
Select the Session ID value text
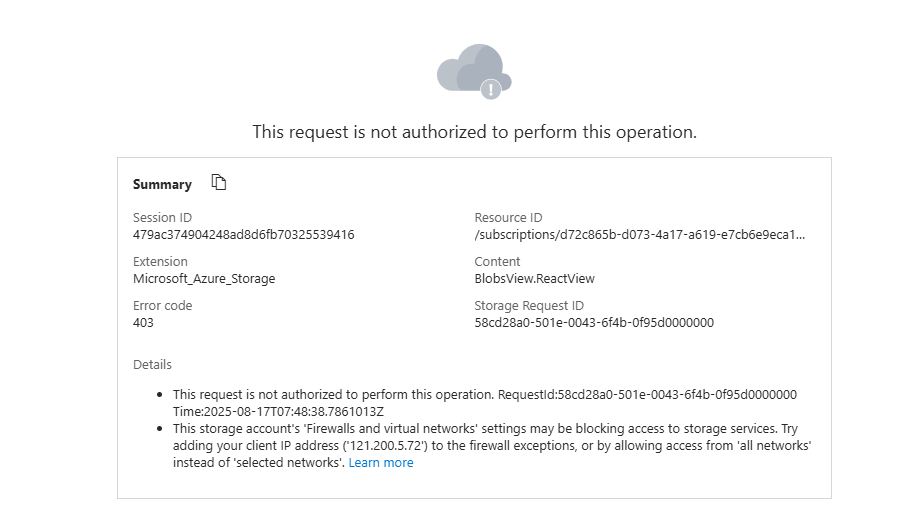243,235
